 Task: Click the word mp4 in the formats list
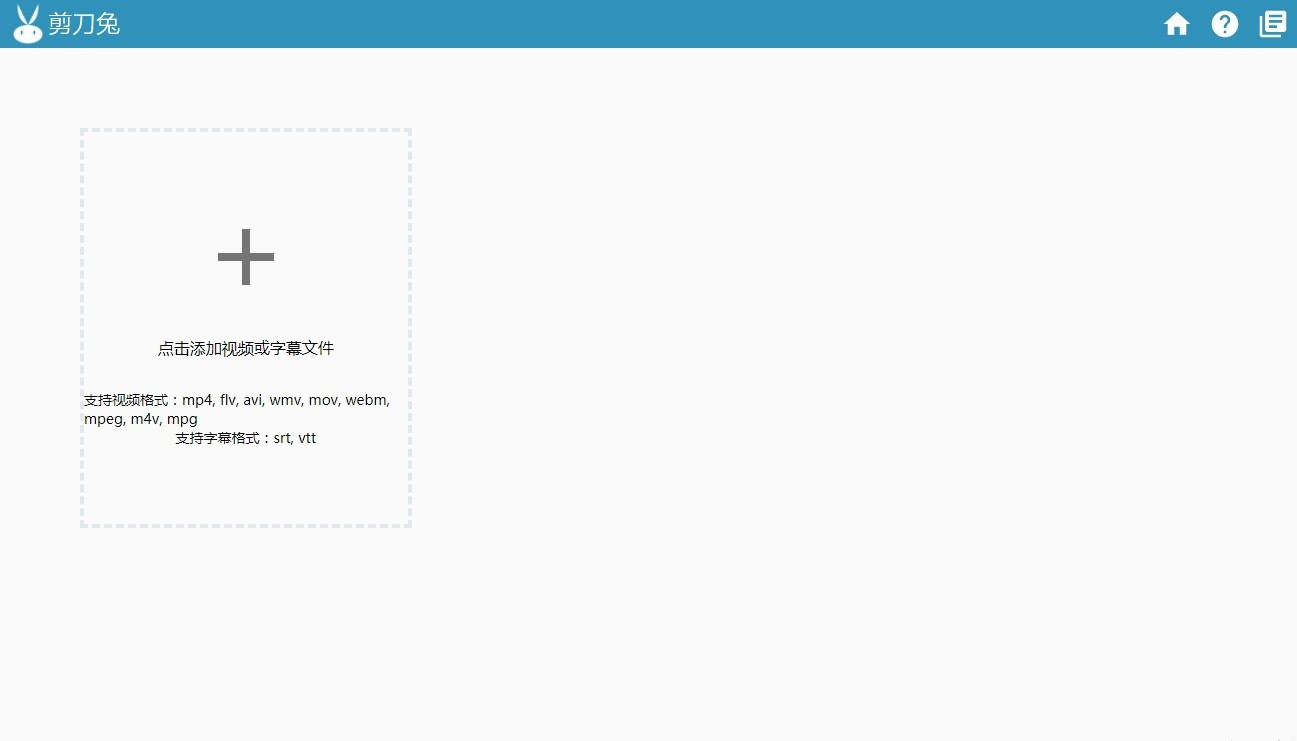[198, 400]
